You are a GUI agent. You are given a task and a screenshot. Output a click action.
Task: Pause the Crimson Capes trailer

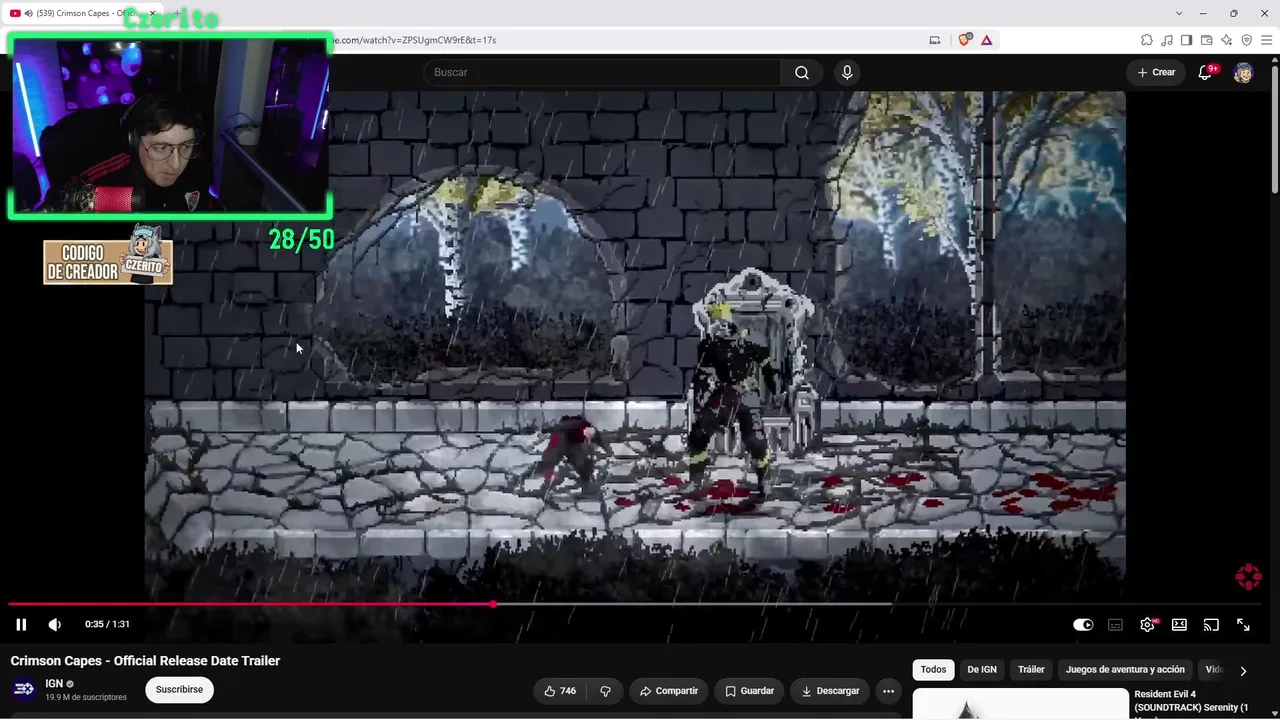tap(21, 625)
